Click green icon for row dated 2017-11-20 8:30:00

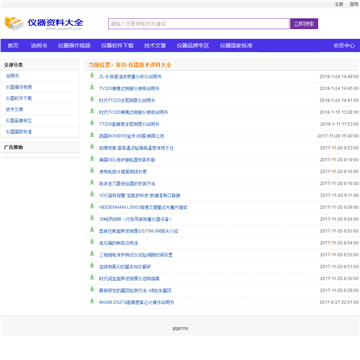click(92, 277)
